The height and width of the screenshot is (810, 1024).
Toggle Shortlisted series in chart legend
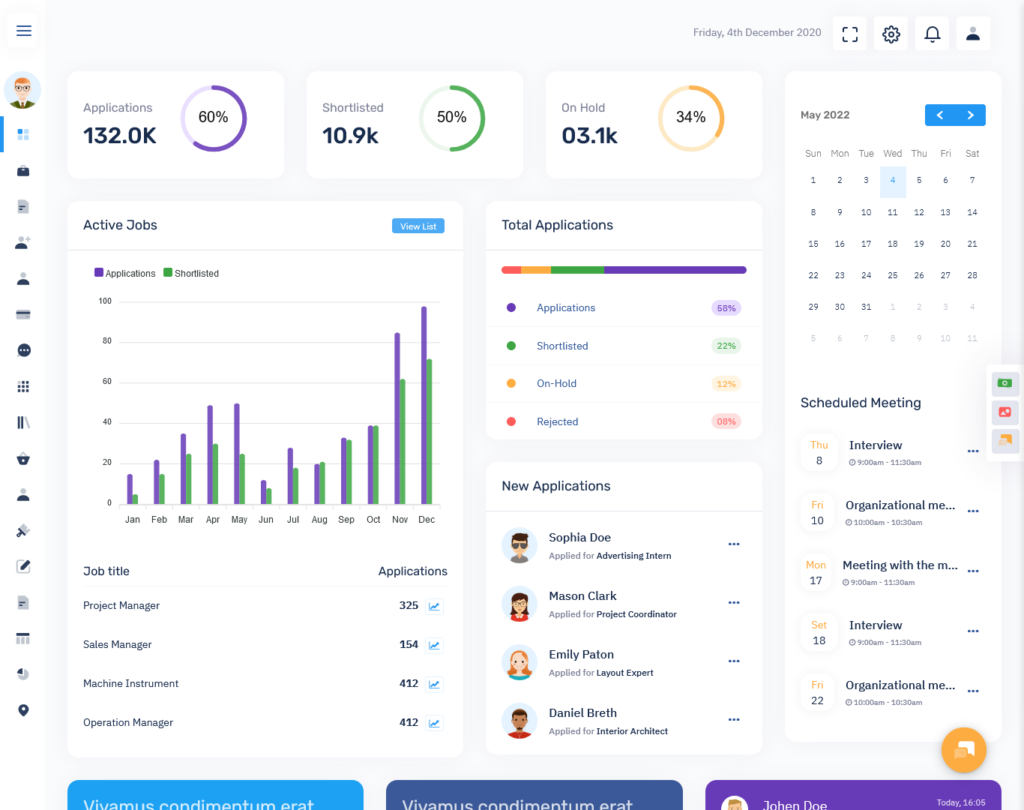point(191,273)
